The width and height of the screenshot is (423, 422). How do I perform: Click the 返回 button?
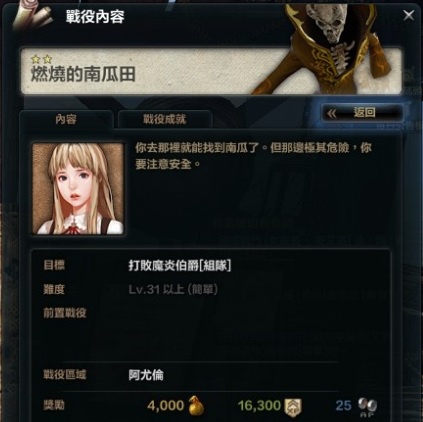363,113
